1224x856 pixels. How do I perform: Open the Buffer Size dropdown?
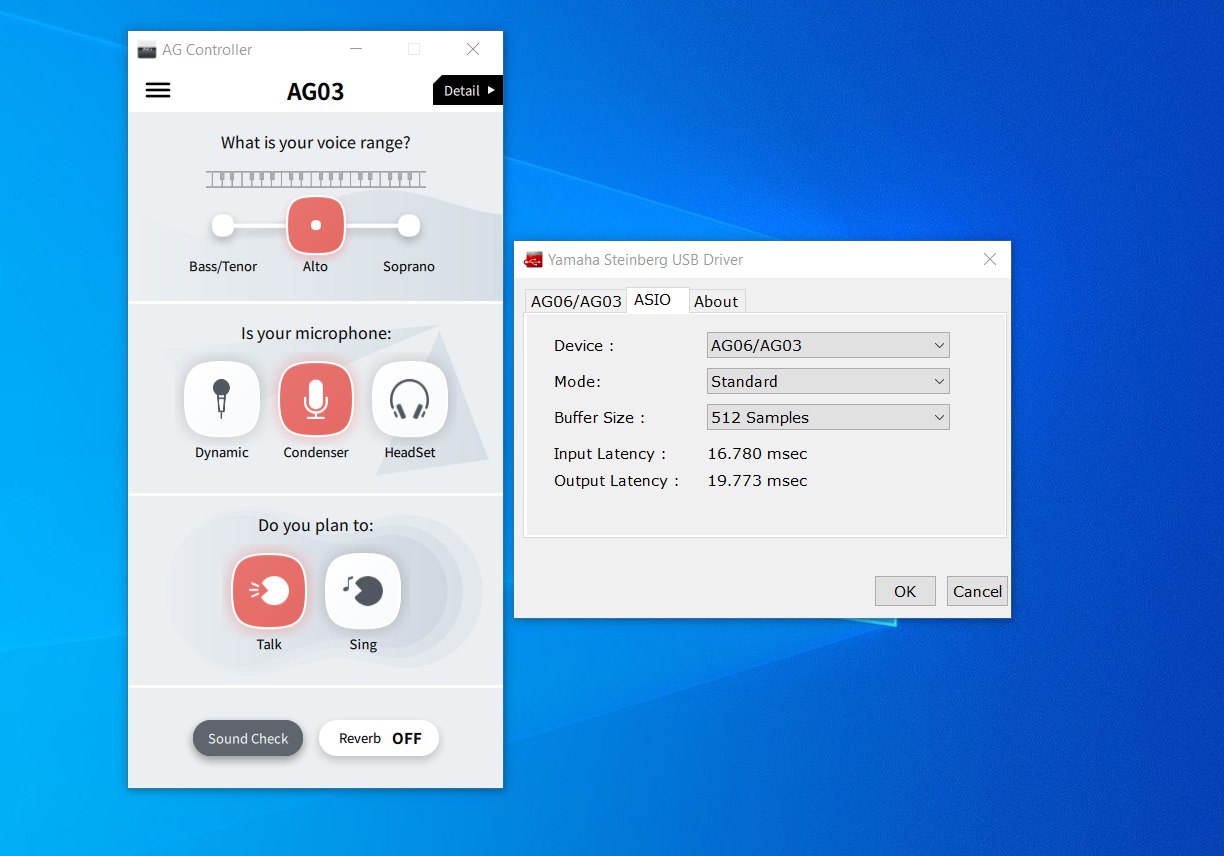point(828,417)
